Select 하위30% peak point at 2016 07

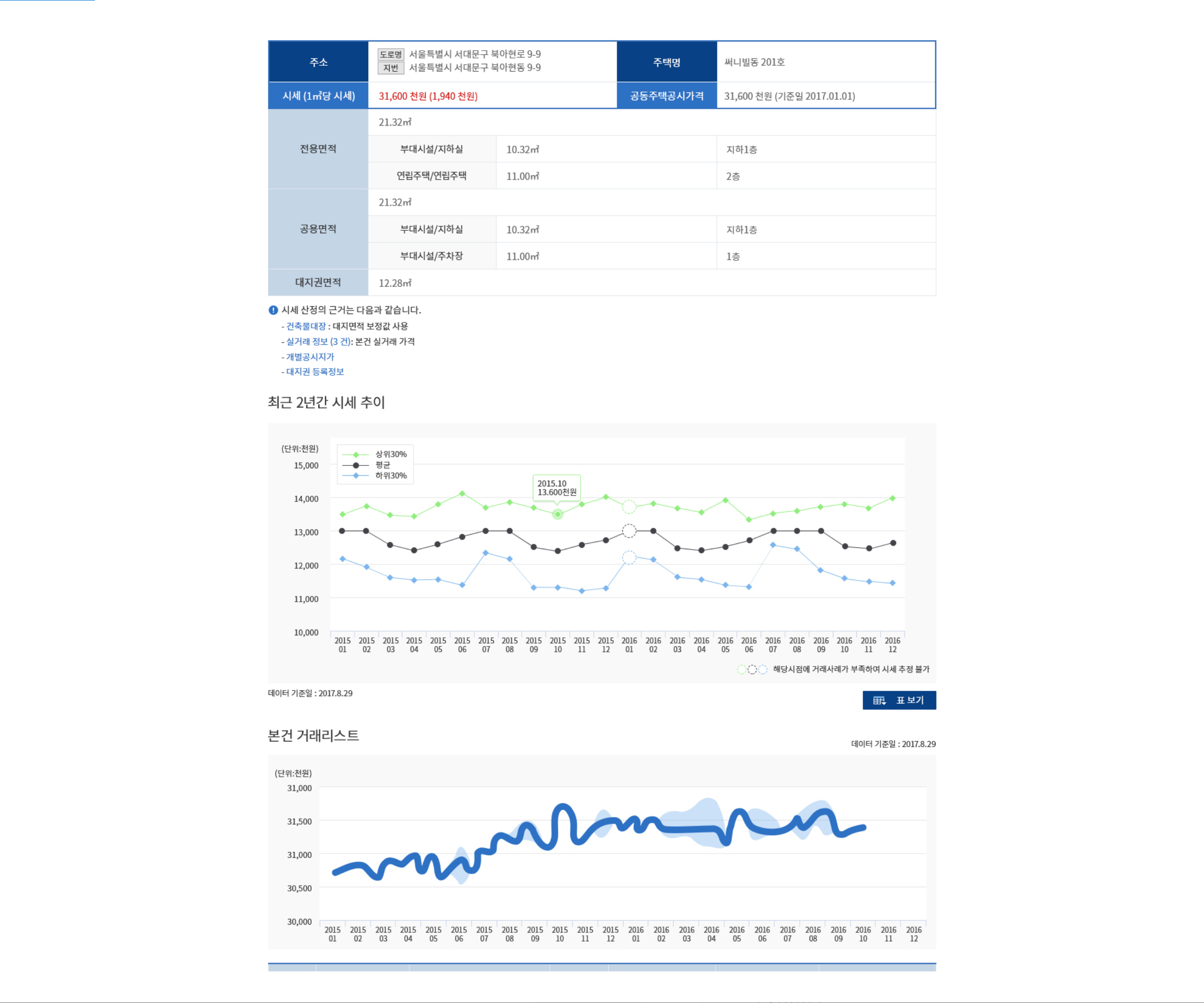click(x=773, y=545)
